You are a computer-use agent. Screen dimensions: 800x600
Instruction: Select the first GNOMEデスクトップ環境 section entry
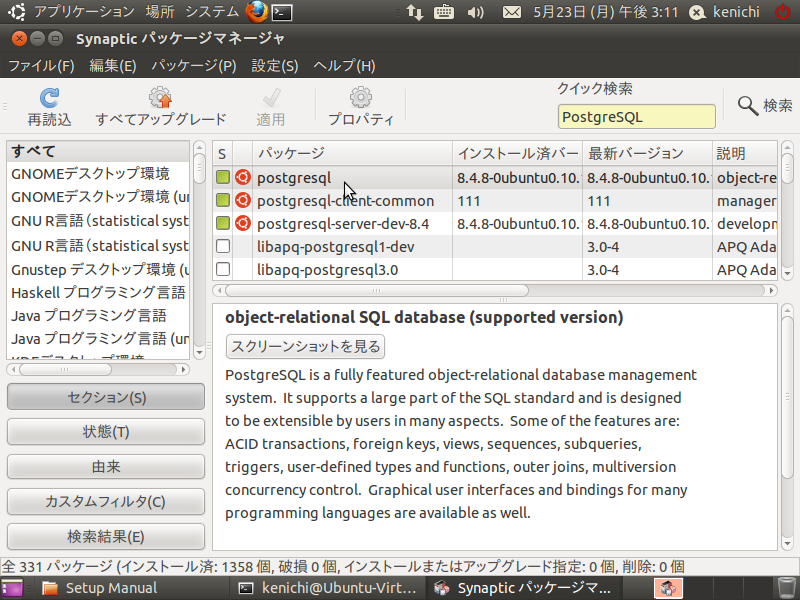98,173
